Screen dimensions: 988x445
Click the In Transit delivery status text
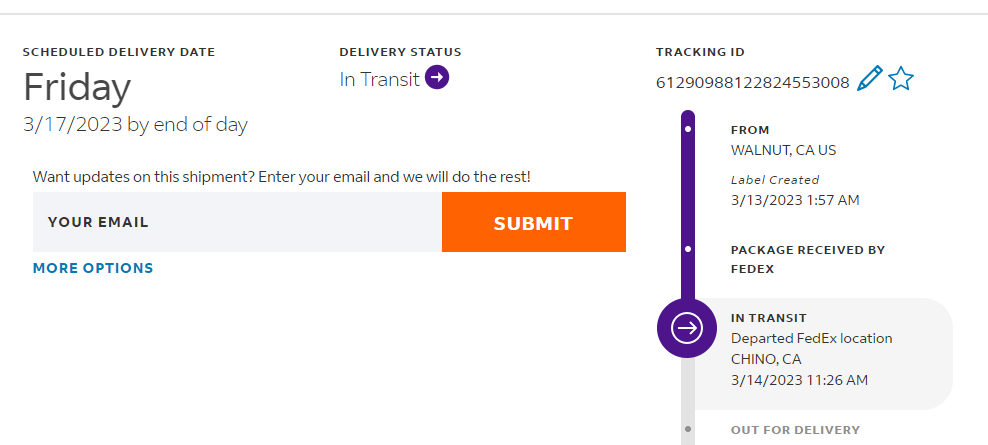point(379,80)
